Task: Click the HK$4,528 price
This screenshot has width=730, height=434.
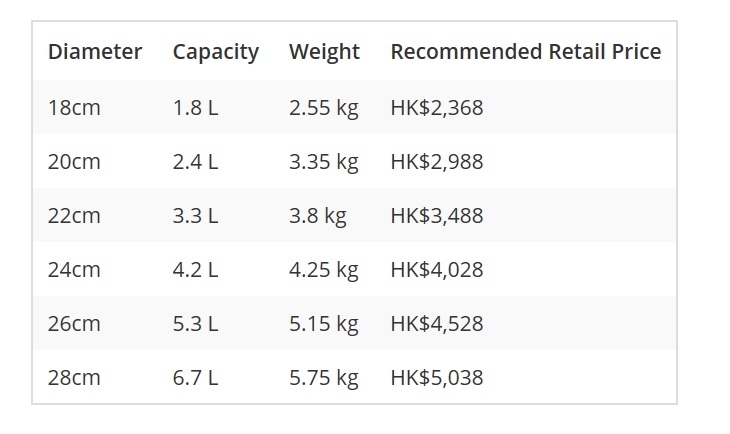Action: pyautogui.click(x=437, y=324)
